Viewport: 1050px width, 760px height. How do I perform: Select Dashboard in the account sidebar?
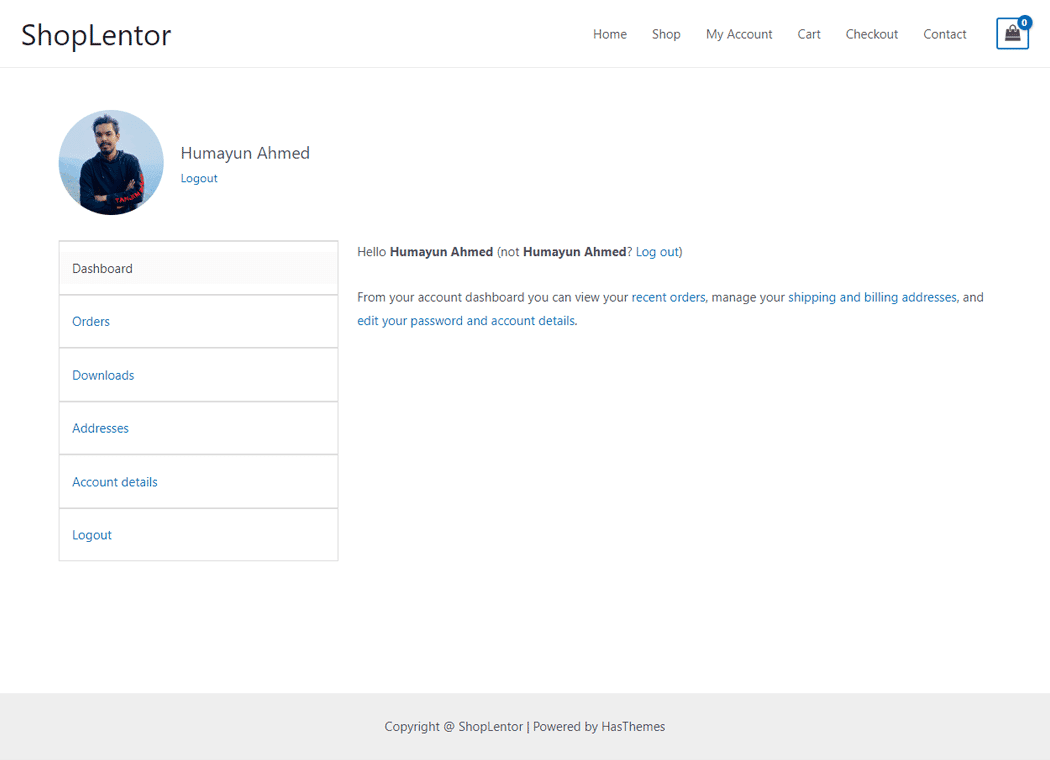[102, 268]
